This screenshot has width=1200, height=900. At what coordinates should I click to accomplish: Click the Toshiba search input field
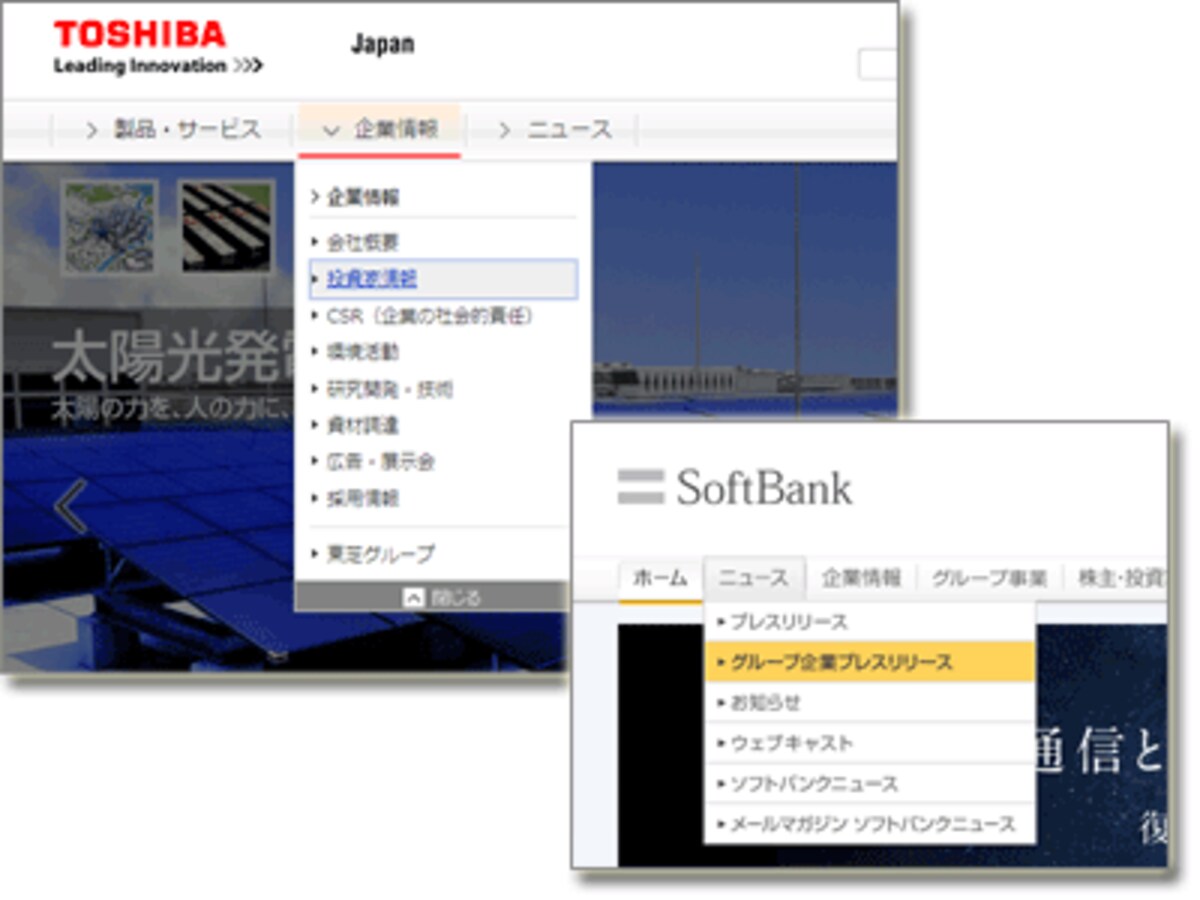[877, 65]
